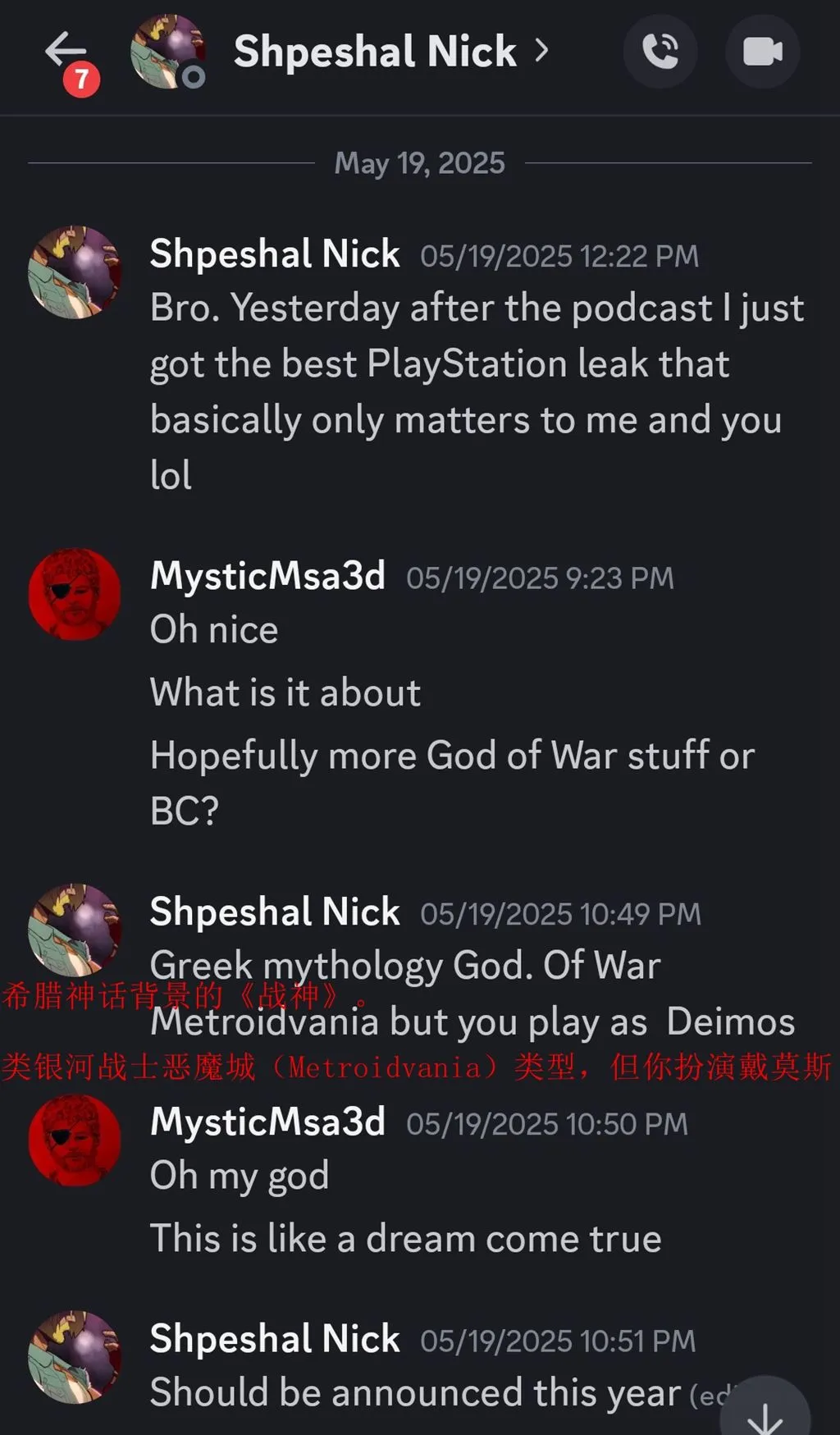Open Shpeshal Nick's avatar on 10:51 PM message

coord(75,1357)
